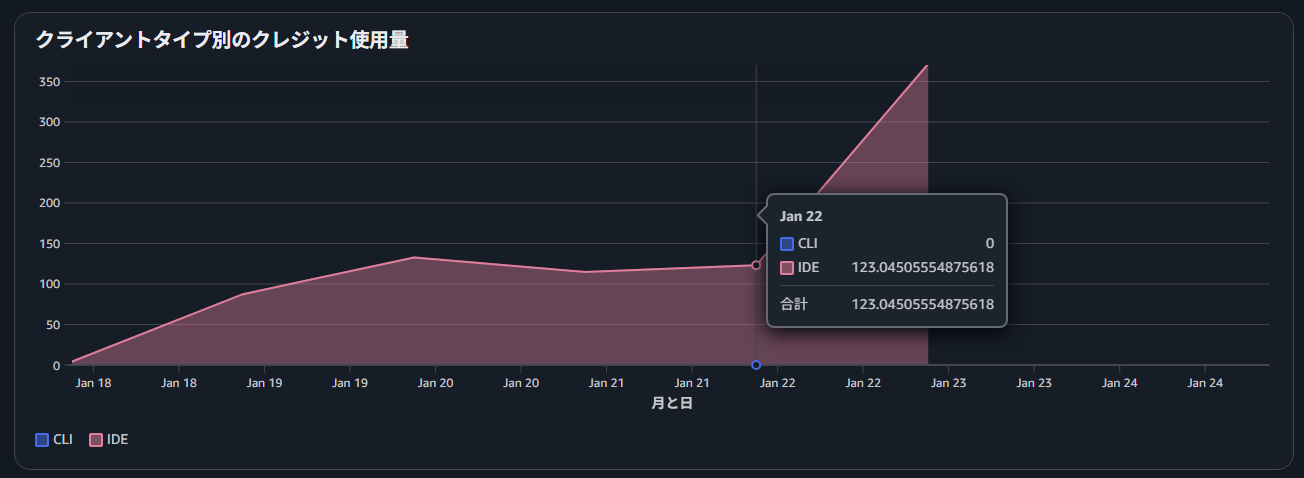Click the peak of the IDE line
The height and width of the screenshot is (478, 1304).
point(927,67)
